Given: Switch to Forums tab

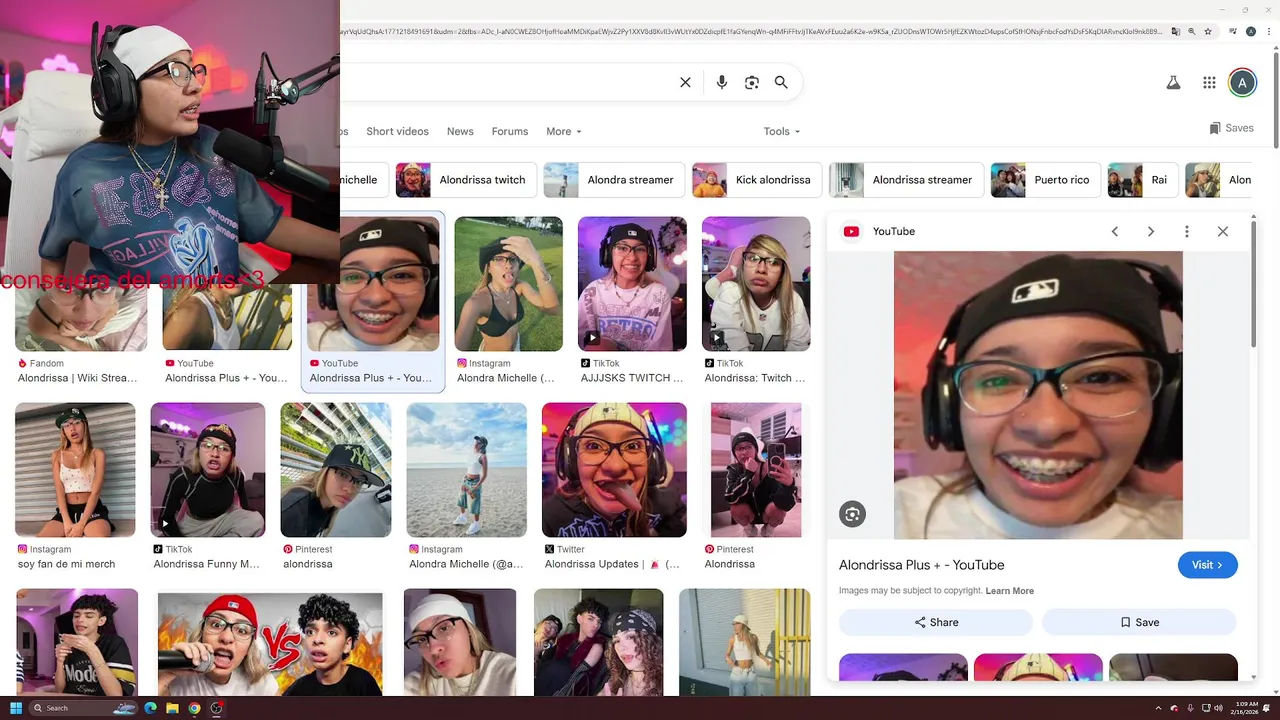Looking at the screenshot, I should pyautogui.click(x=509, y=131).
